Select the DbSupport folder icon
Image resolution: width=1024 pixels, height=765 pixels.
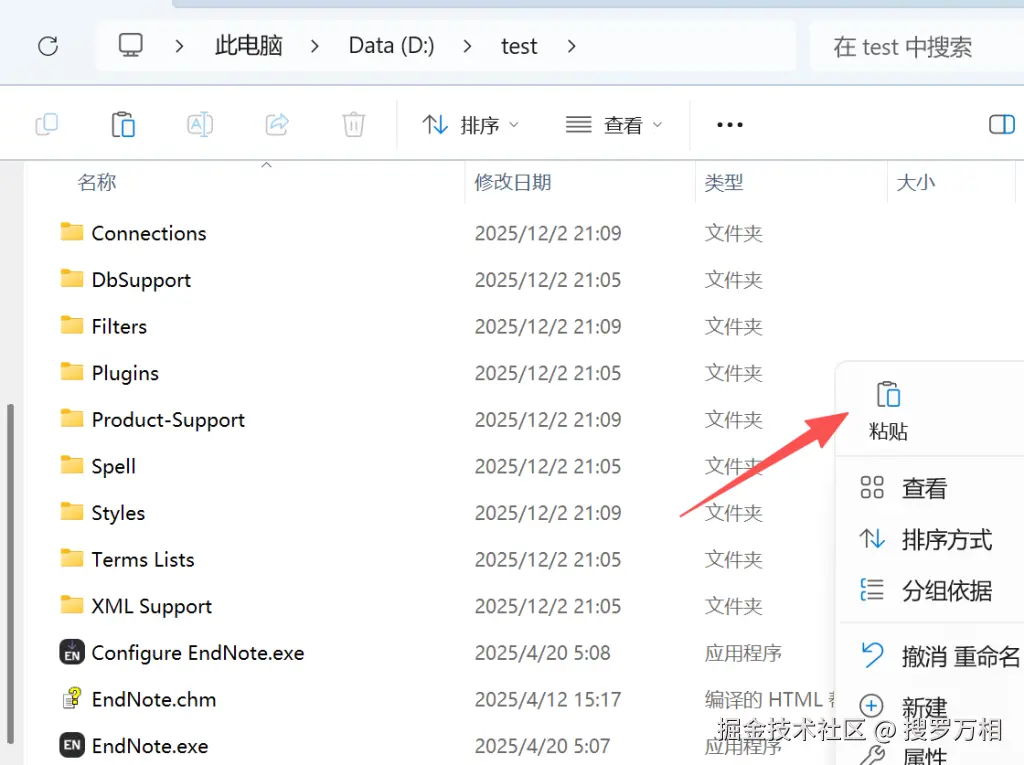72,278
